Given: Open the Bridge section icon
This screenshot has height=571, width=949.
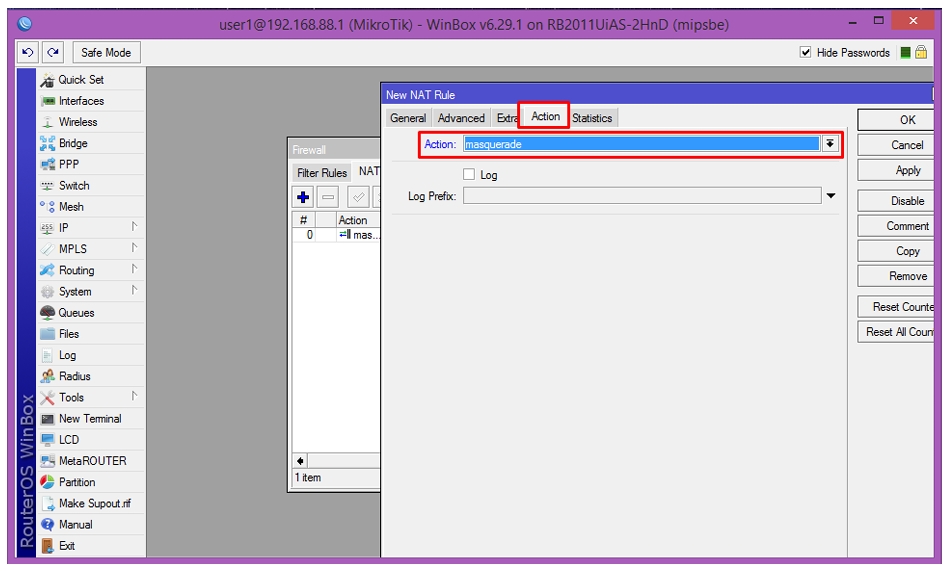Looking at the screenshot, I should [48, 144].
